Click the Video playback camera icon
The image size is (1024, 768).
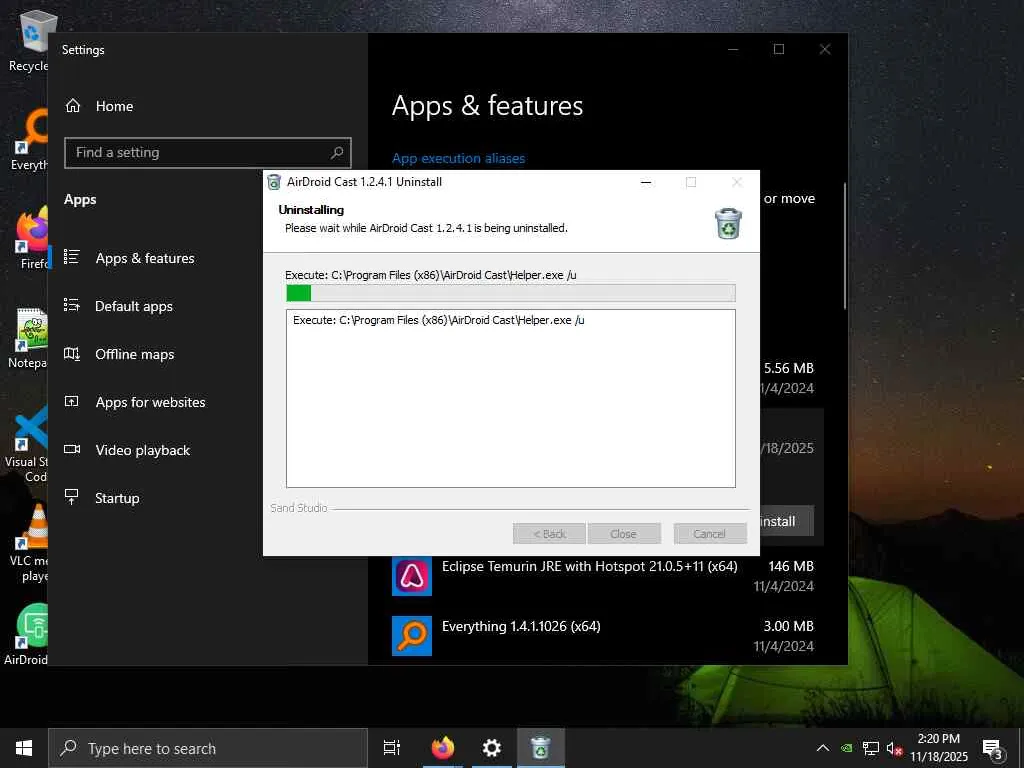[72, 449]
